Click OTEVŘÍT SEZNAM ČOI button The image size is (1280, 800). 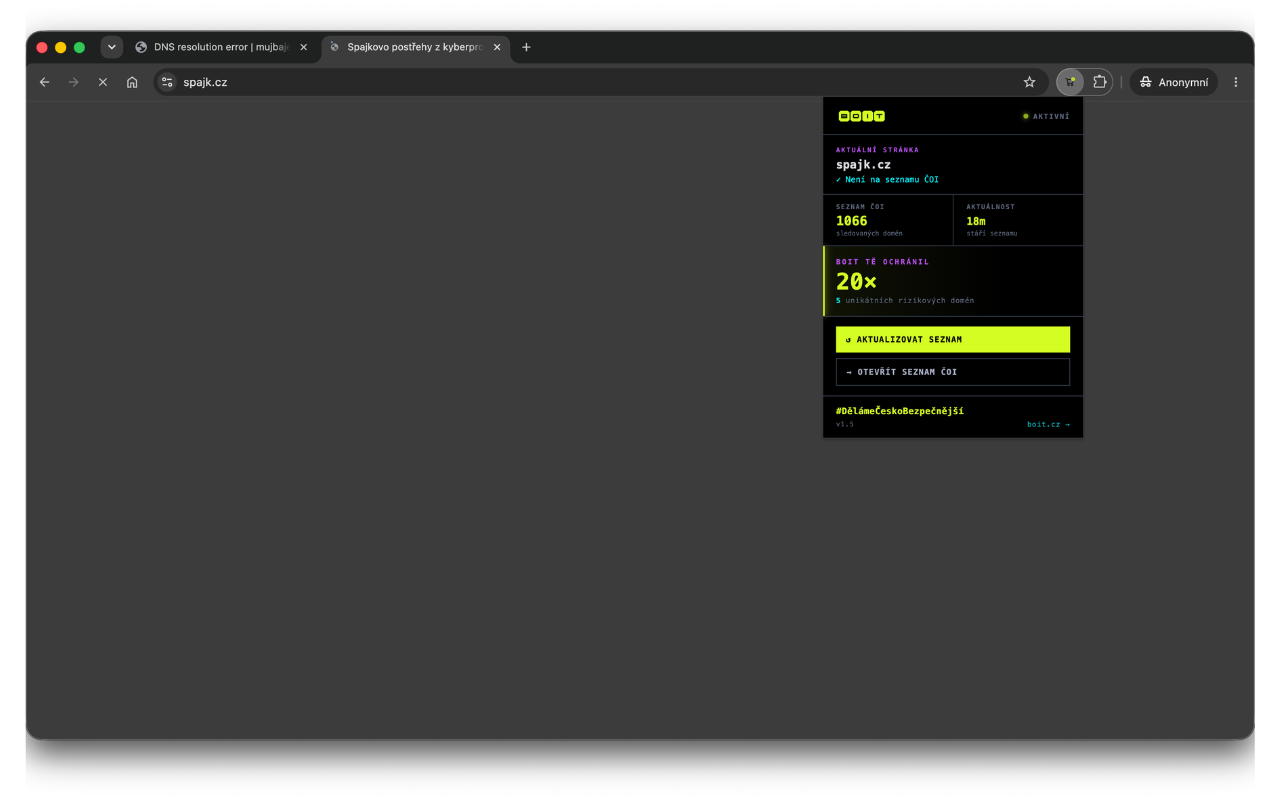pos(953,372)
